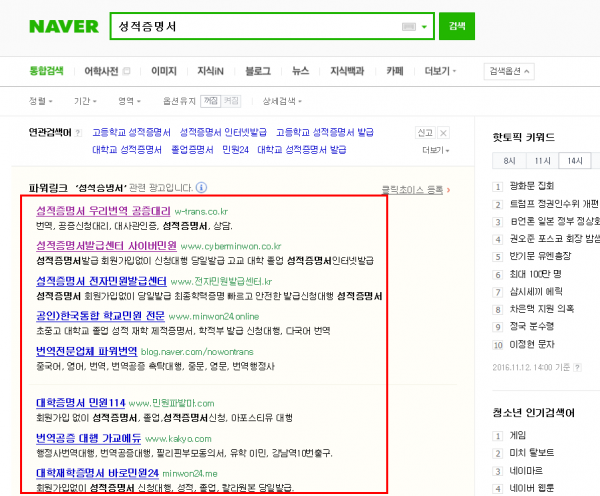Image resolution: width=600 pixels, height=496 pixels.
Task: Click the NAVER logo
Action: pos(64,26)
